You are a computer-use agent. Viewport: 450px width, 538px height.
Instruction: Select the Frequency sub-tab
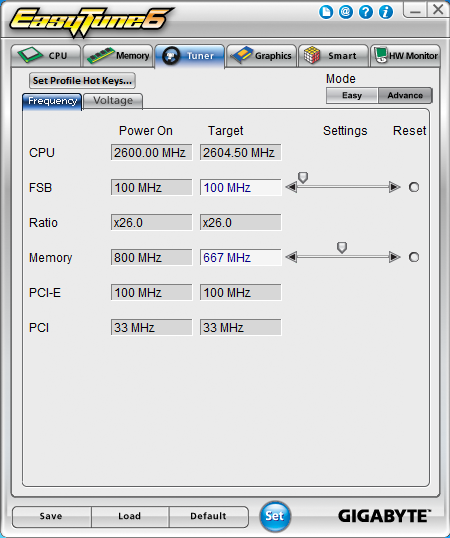click(52, 102)
